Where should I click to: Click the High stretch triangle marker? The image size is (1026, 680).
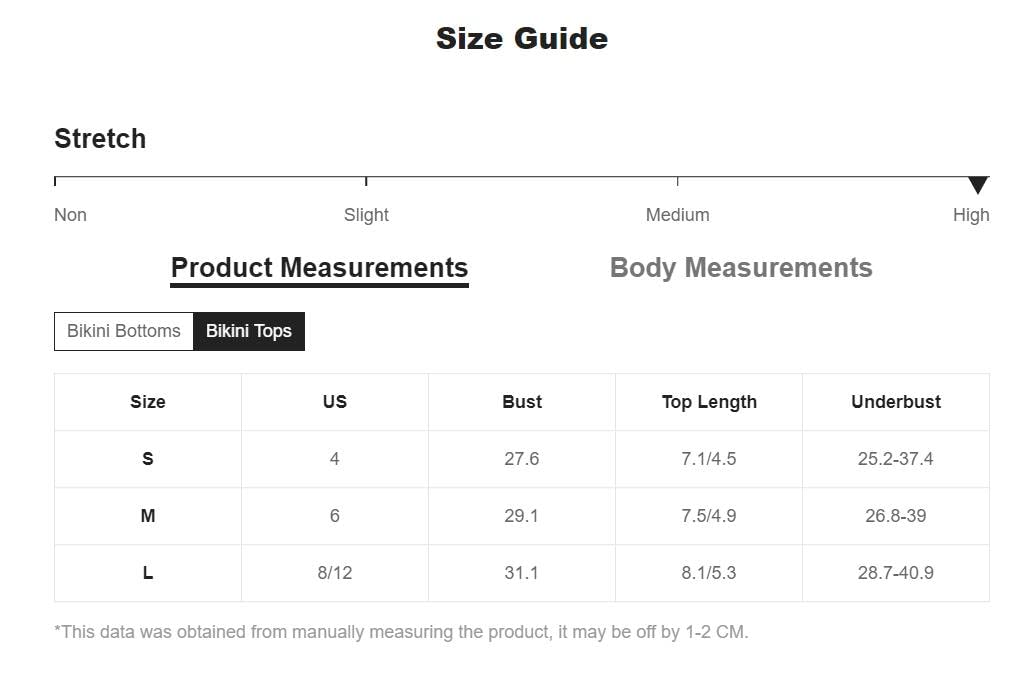(x=978, y=185)
